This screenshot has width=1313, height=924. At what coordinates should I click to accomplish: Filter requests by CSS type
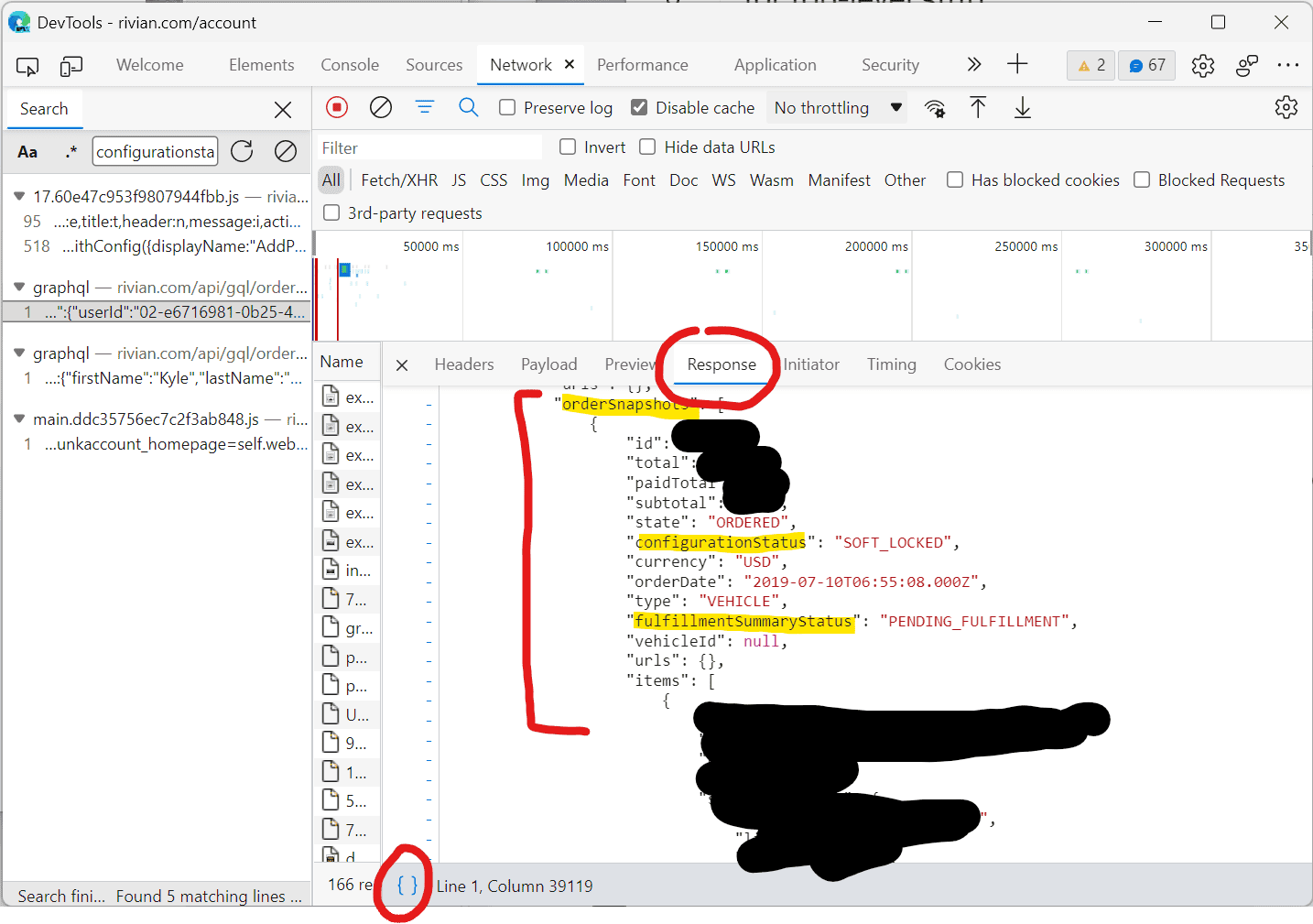(x=494, y=180)
